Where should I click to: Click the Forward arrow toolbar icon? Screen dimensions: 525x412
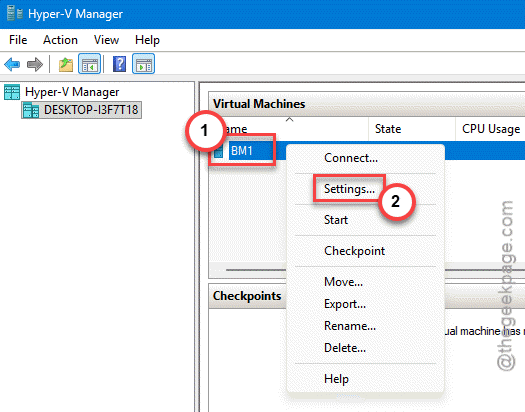[x=35, y=64]
